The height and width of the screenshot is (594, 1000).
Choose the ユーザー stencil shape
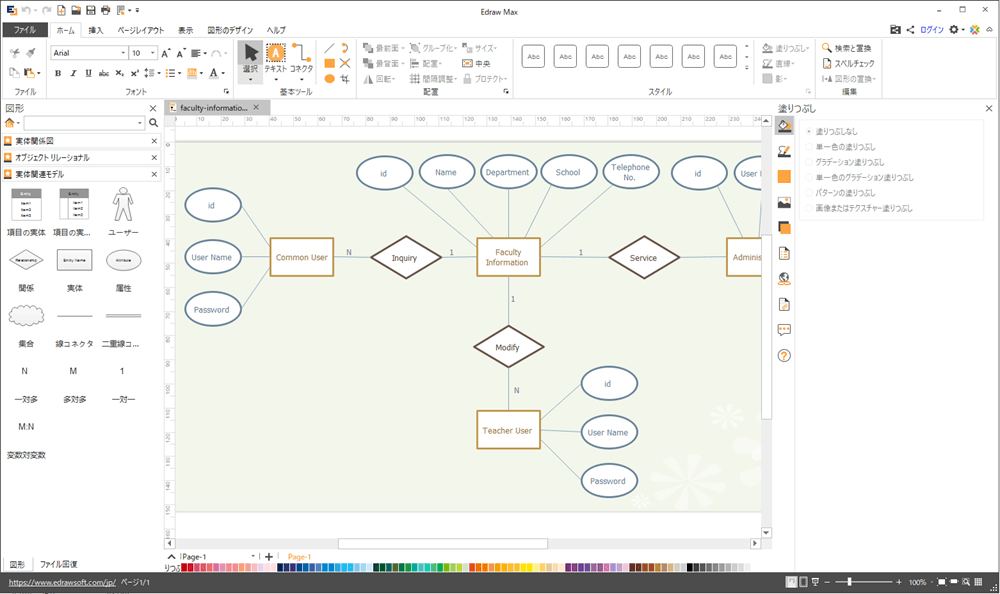[123, 212]
